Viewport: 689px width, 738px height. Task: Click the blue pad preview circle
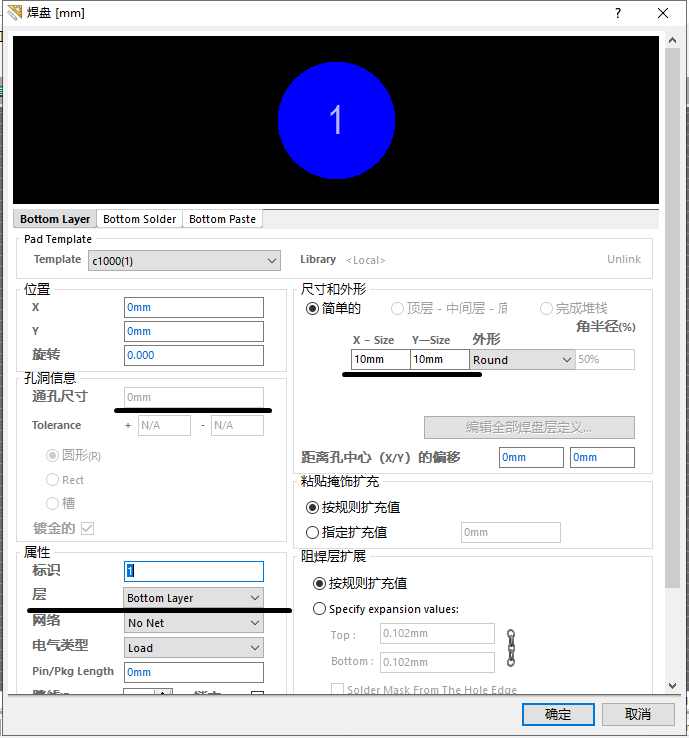coord(336,120)
